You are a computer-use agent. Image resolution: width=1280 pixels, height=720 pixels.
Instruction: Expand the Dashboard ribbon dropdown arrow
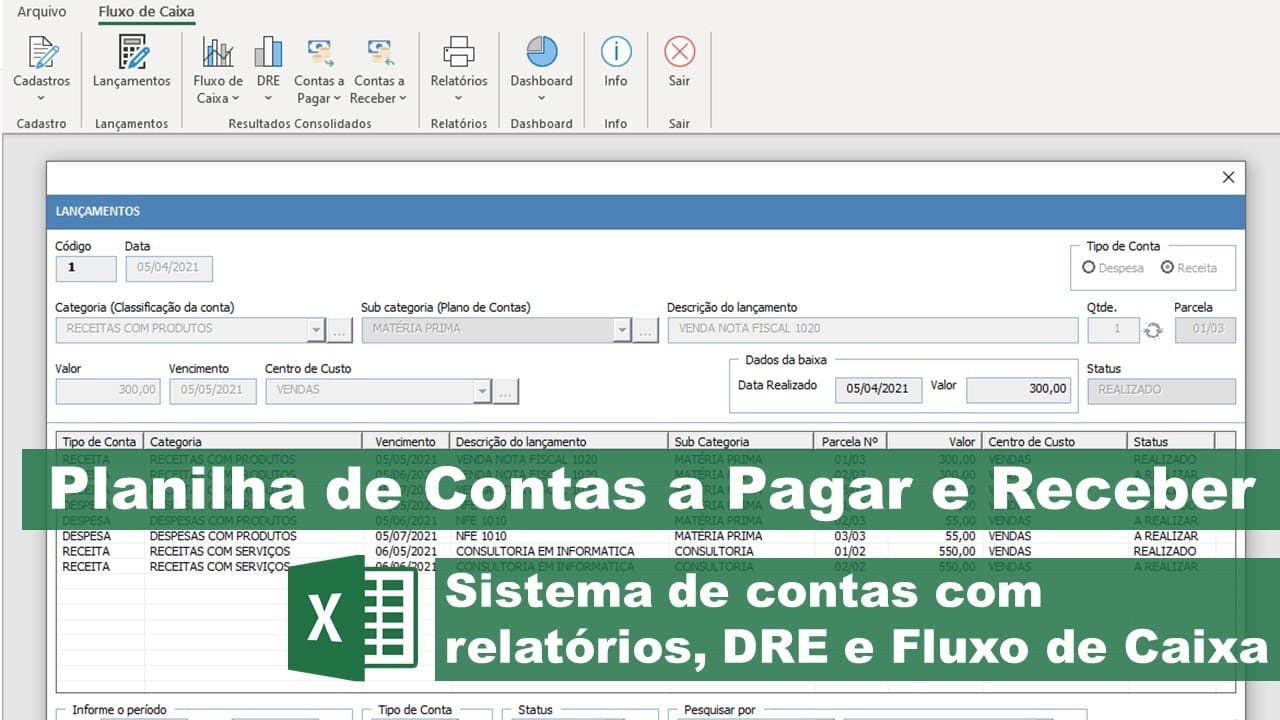[541, 98]
